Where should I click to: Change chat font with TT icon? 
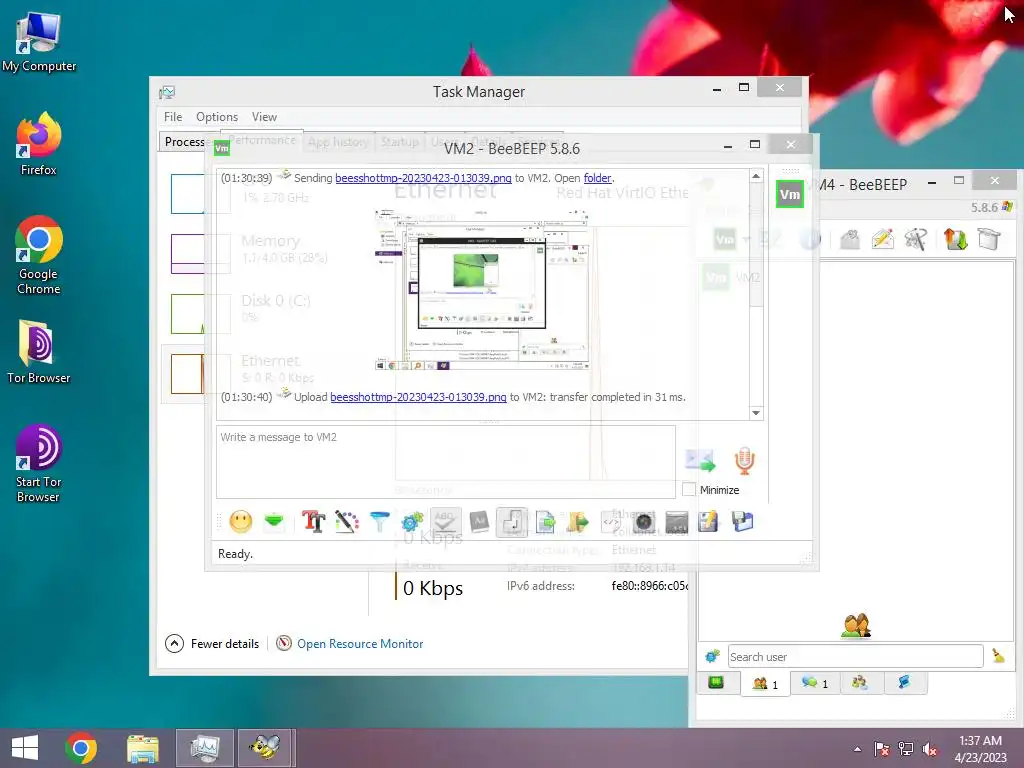[313, 522]
